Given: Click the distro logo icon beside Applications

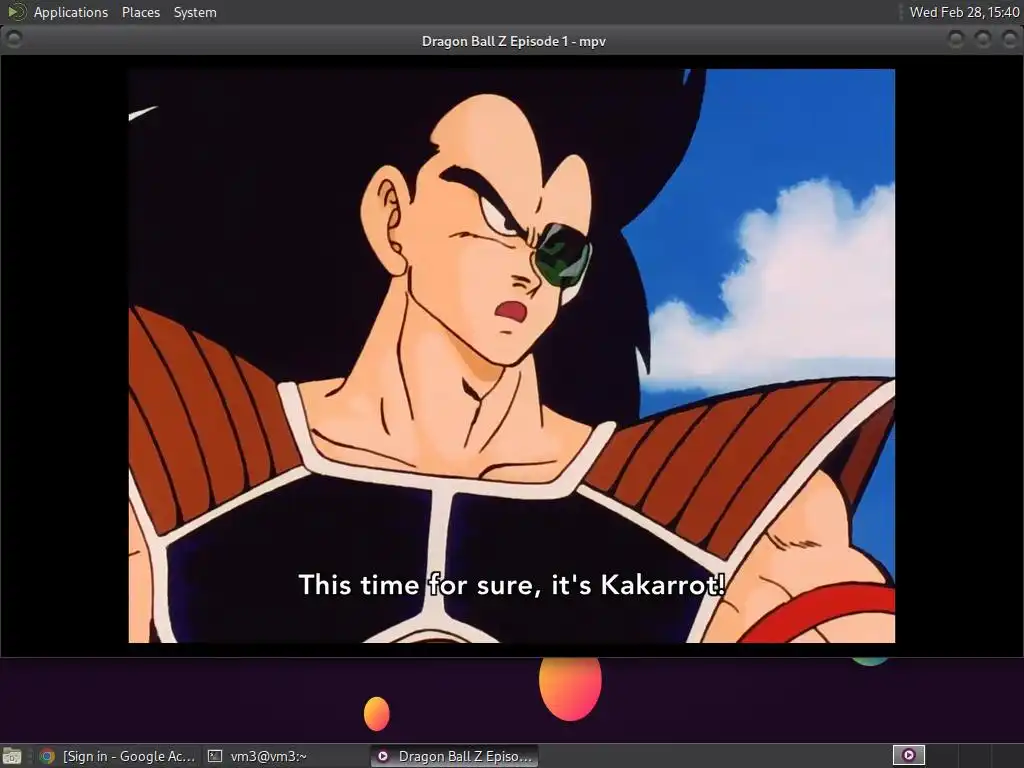Looking at the screenshot, I should (x=16, y=12).
